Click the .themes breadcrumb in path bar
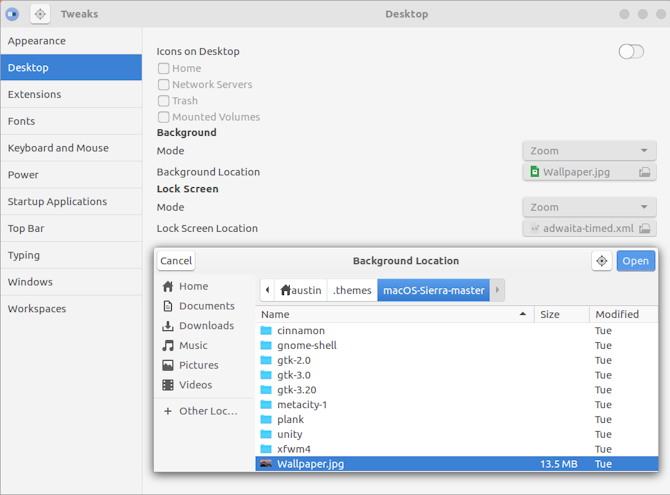670x495 pixels. pyautogui.click(x=352, y=290)
